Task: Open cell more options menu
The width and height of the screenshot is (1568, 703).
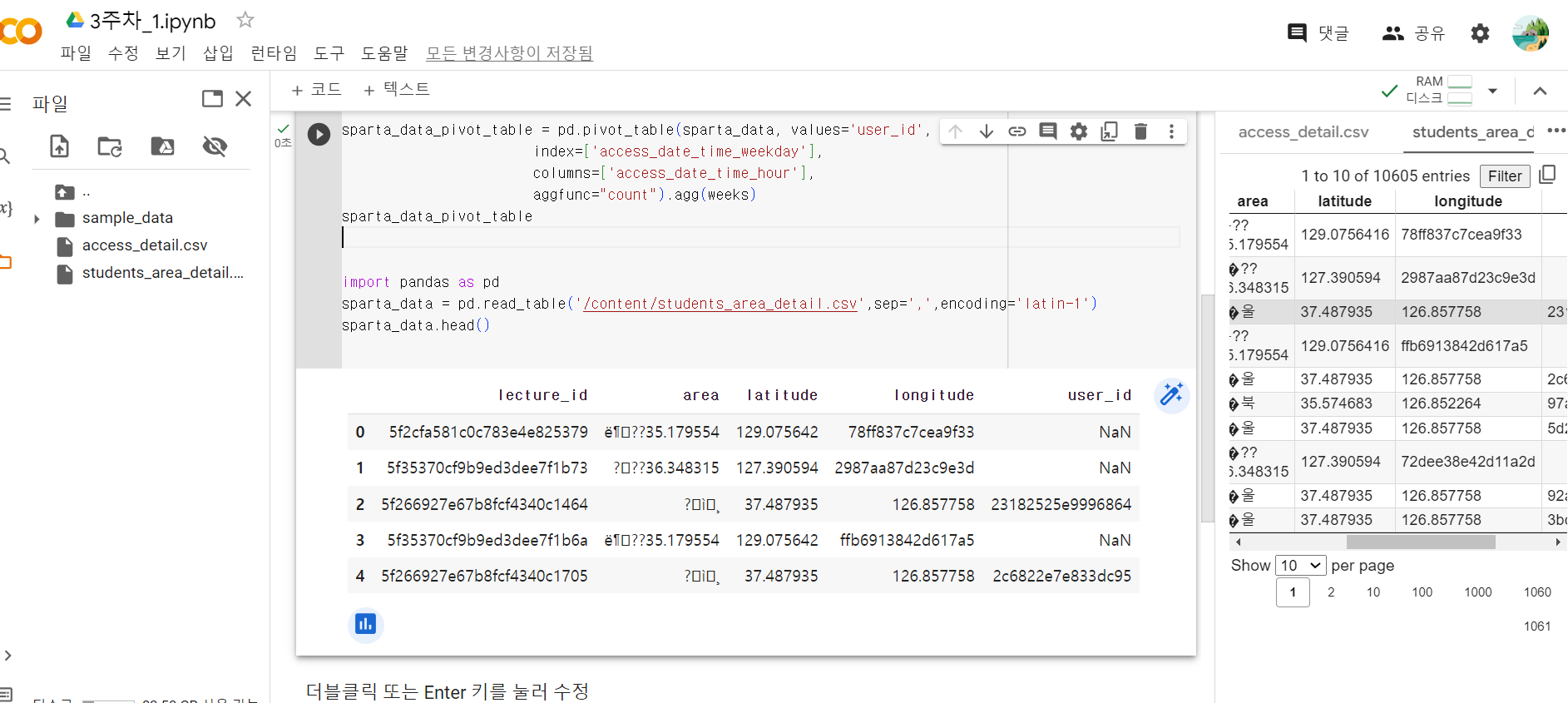Action: (x=1171, y=131)
